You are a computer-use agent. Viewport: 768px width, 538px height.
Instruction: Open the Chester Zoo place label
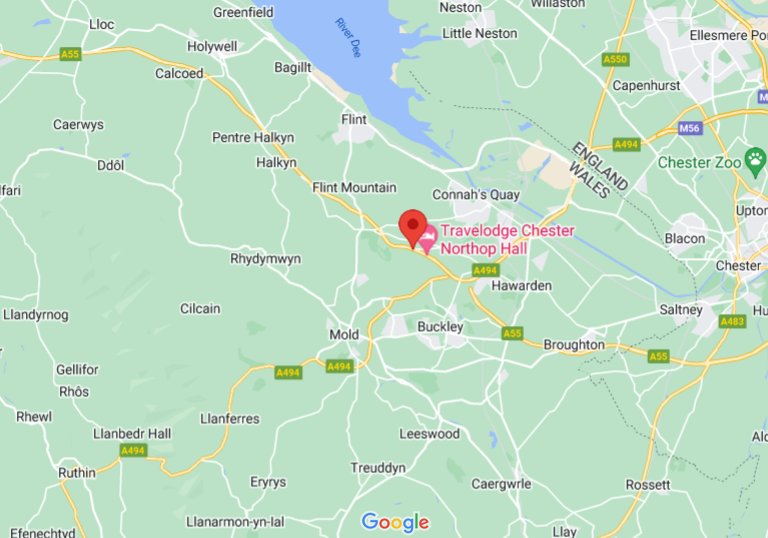[x=699, y=162]
